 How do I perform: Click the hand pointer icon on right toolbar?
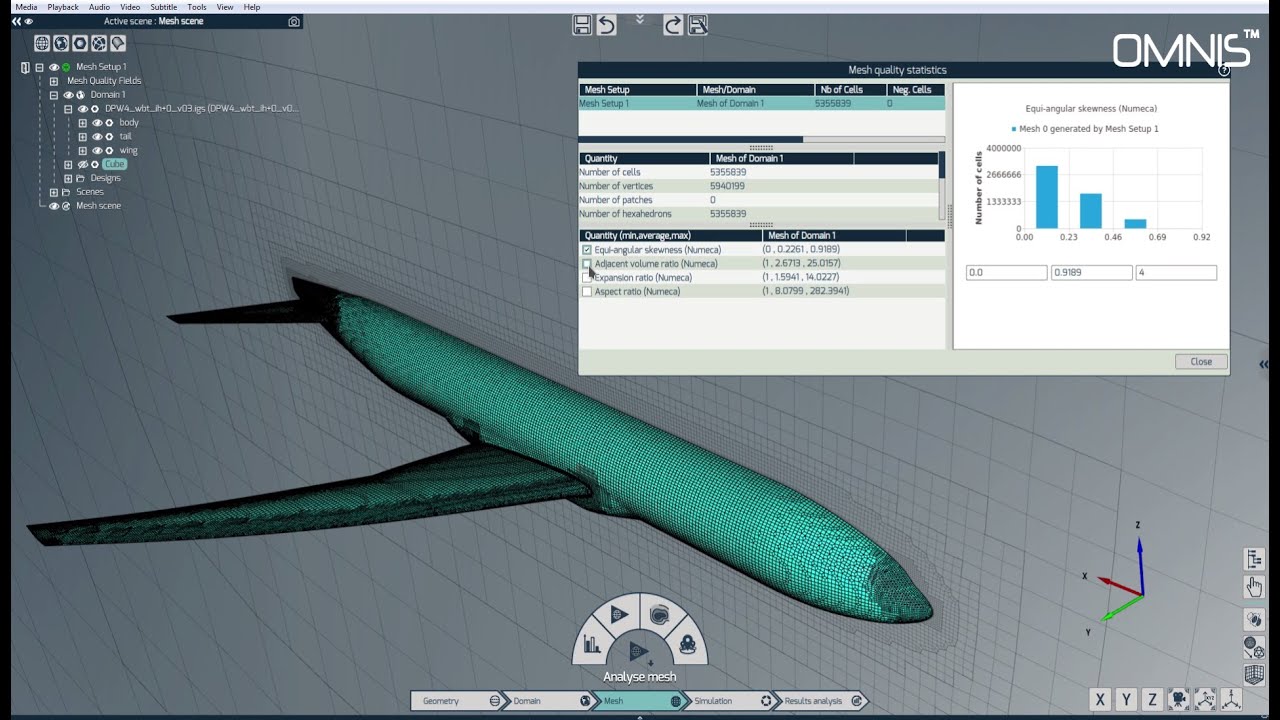point(1254,587)
